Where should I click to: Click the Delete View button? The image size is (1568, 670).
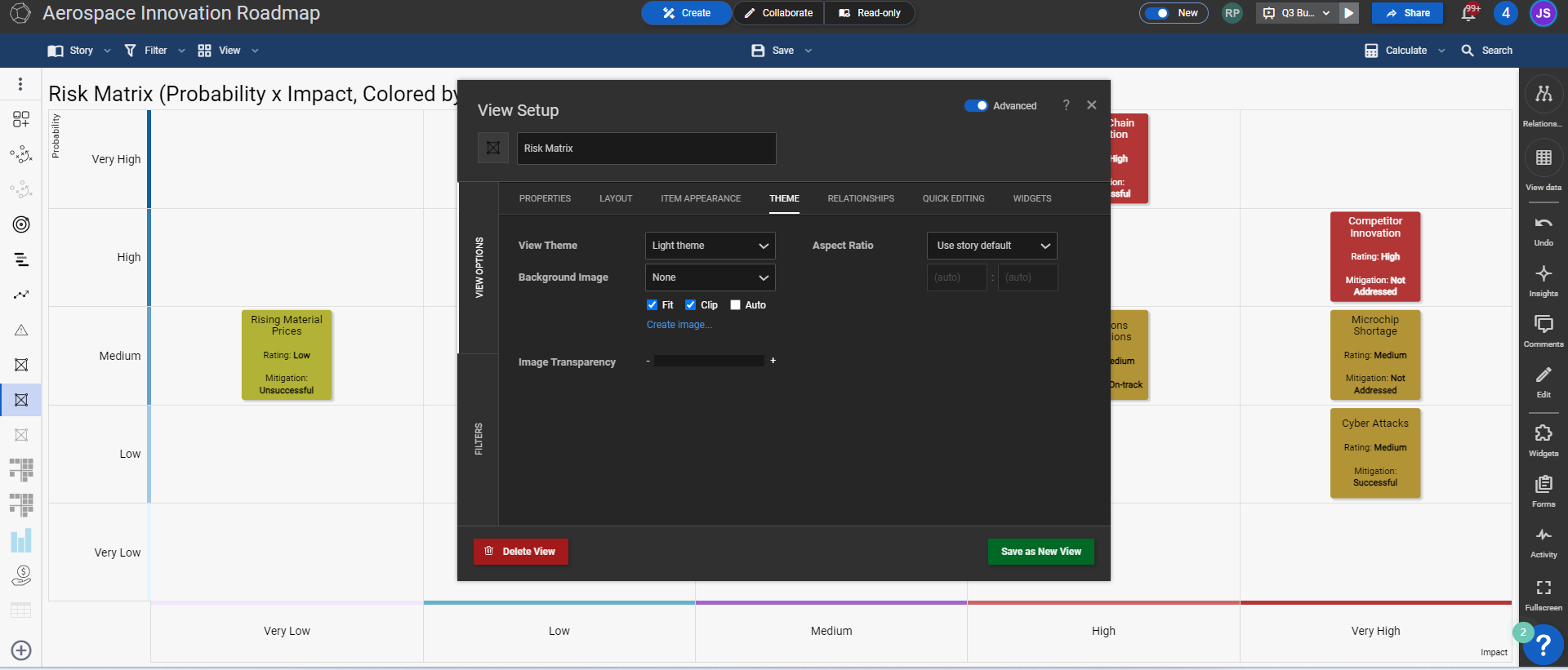pos(521,552)
